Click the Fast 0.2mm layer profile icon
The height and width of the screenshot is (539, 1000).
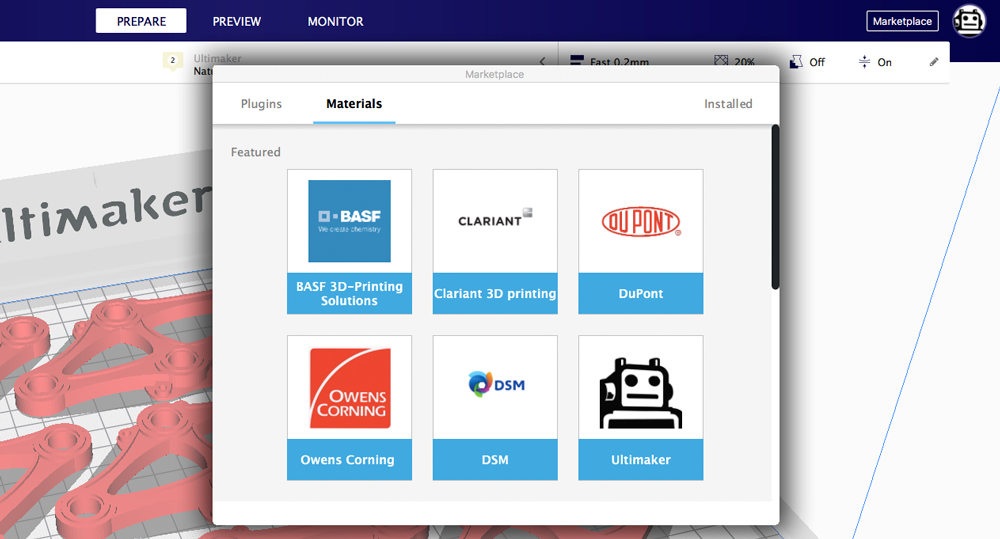(576, 62)
